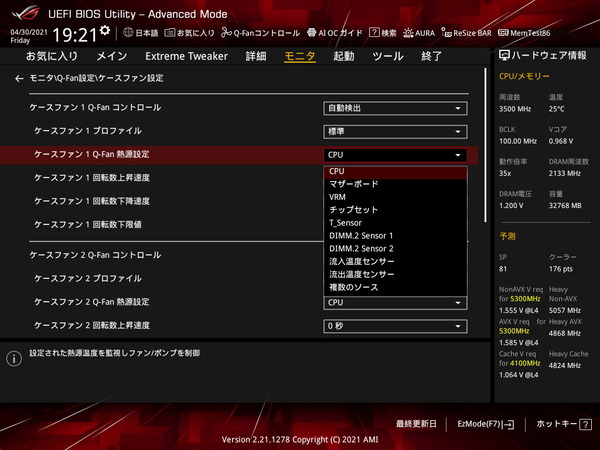Screen dimensions: 600x450
Task: Click the search (検索) question icon
Action: pos(374,33)
